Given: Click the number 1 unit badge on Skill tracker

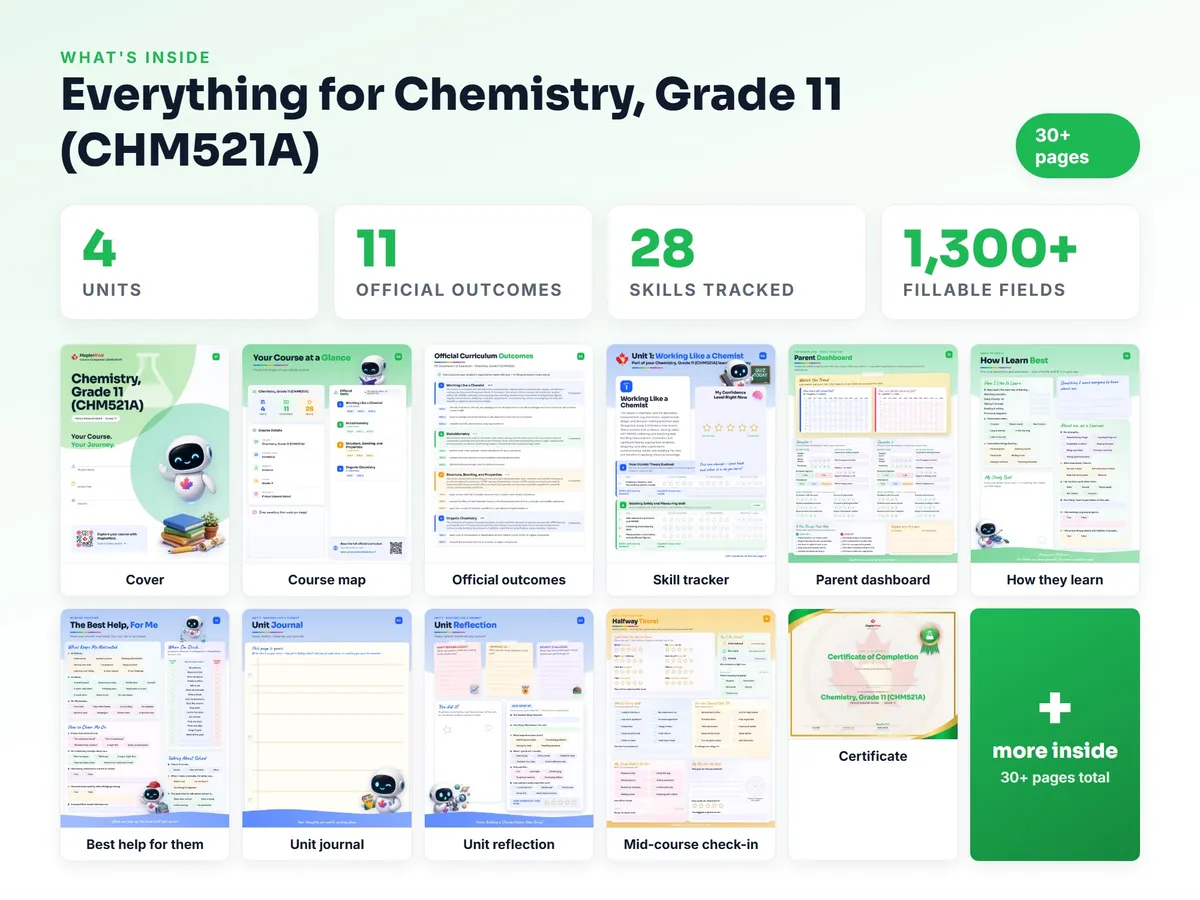Looking at the screenshot, I should (626, 385).
